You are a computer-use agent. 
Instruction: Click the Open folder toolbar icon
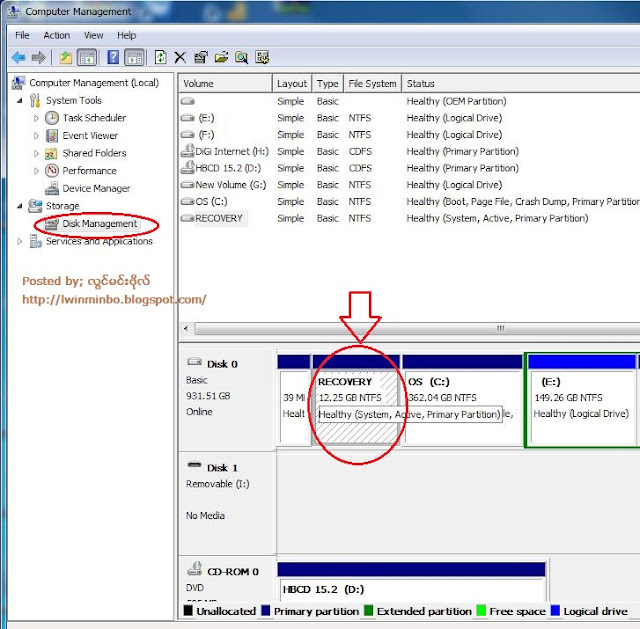[221, 58]
